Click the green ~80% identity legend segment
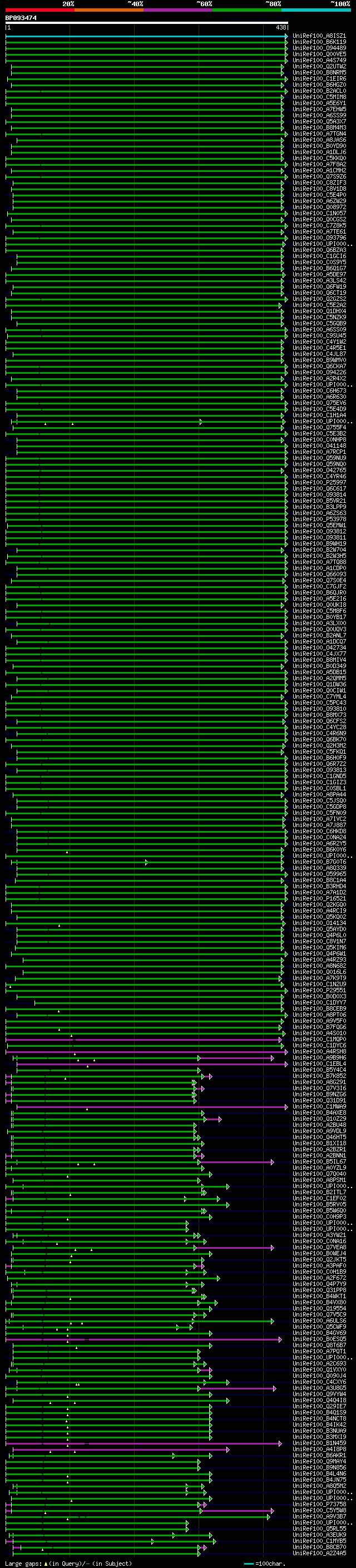 (247, 10)
